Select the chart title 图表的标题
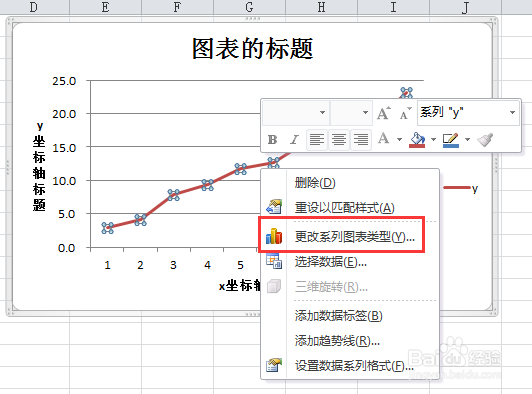532x394 pixels. tap(252, 49)
